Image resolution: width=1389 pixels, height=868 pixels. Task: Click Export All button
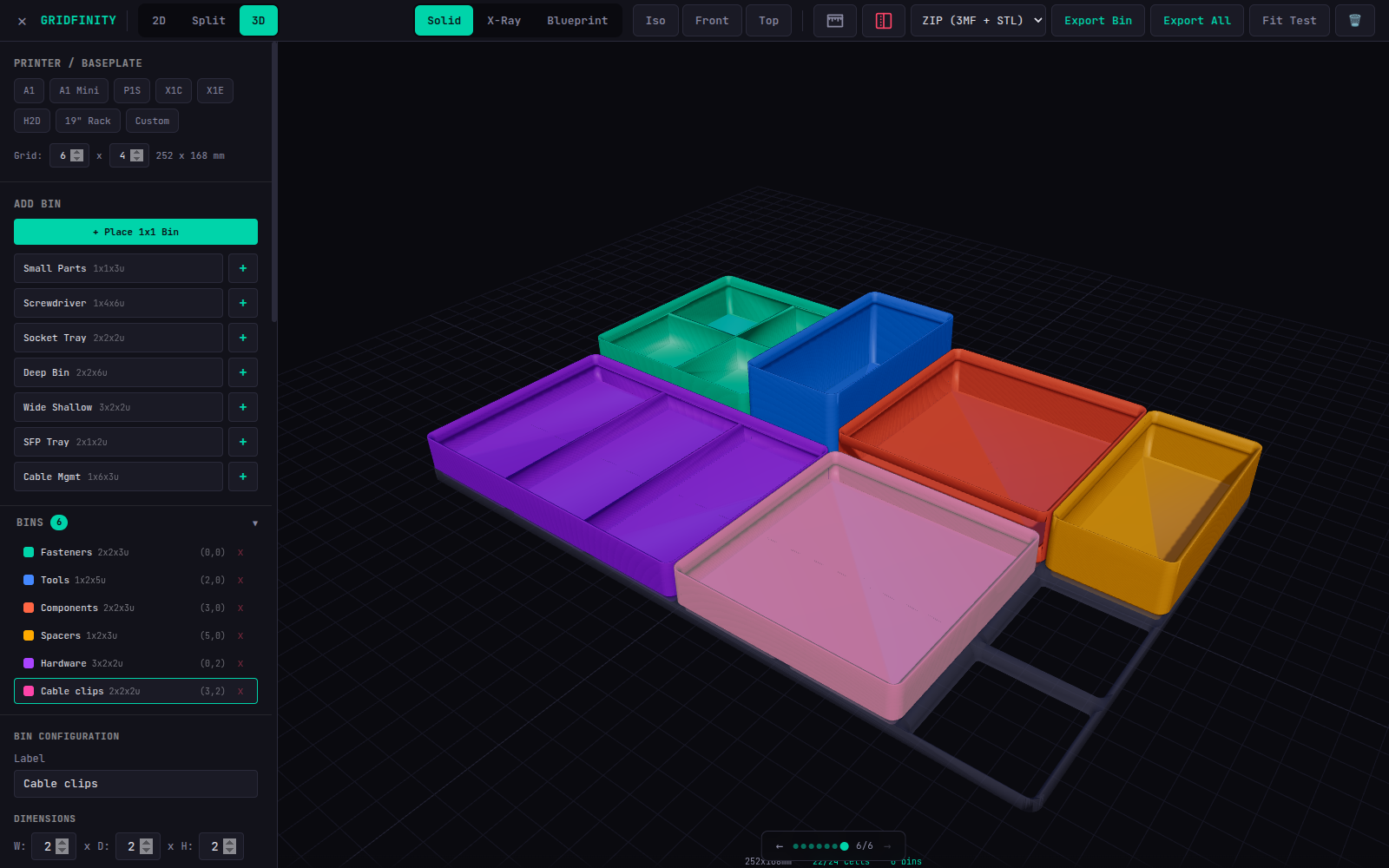(1197, 21)
